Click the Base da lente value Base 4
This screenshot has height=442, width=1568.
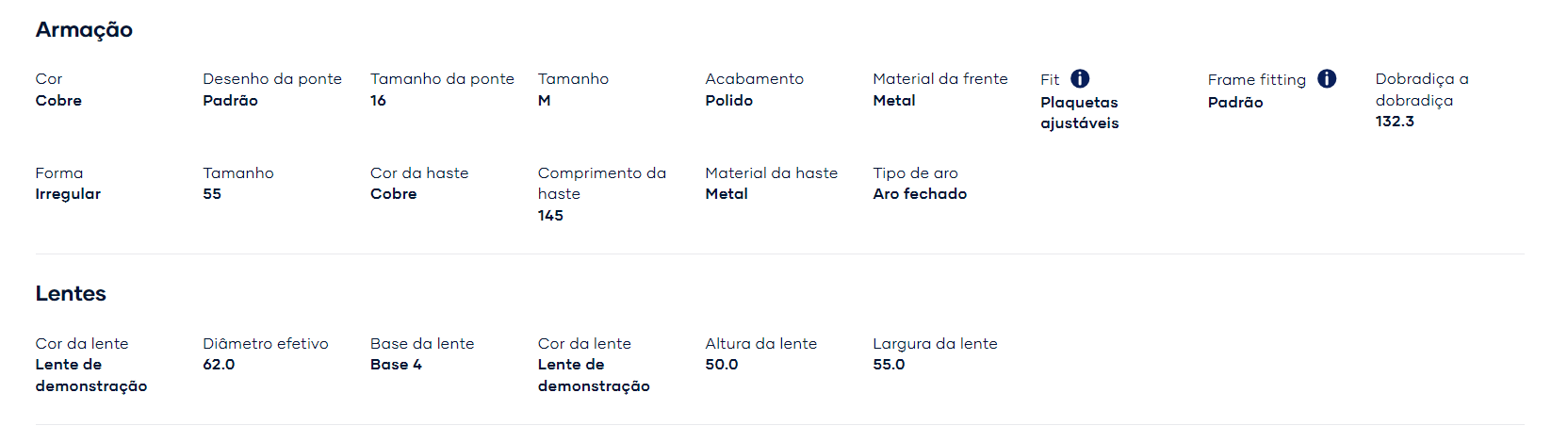pyautogui.click(x=396, y=365)
